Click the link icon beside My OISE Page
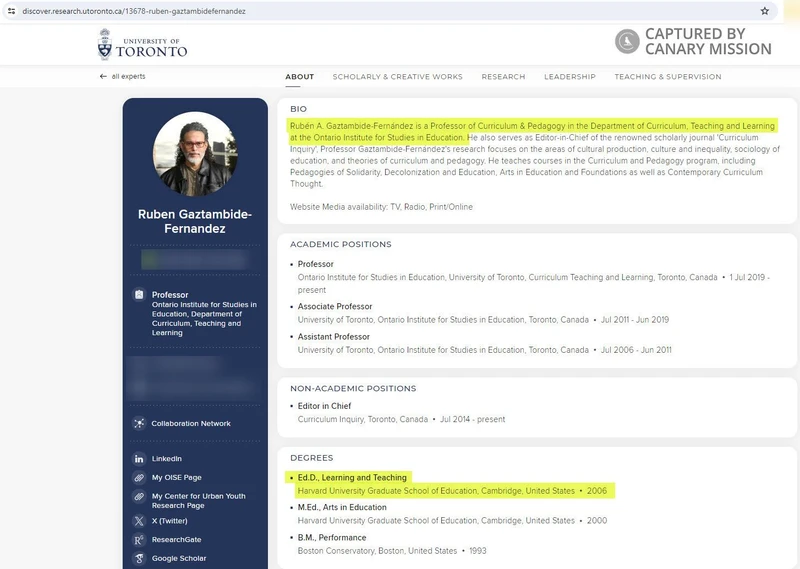Viewport: 800px width, 569px height. coord(139,477)
